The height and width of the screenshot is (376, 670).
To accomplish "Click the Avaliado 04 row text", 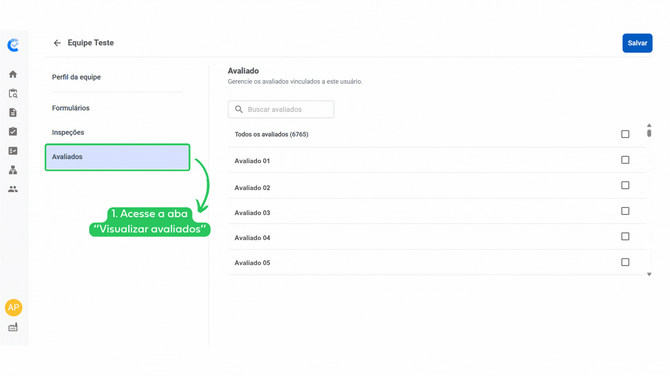I will pyautogui.click(x=252, y=238).
